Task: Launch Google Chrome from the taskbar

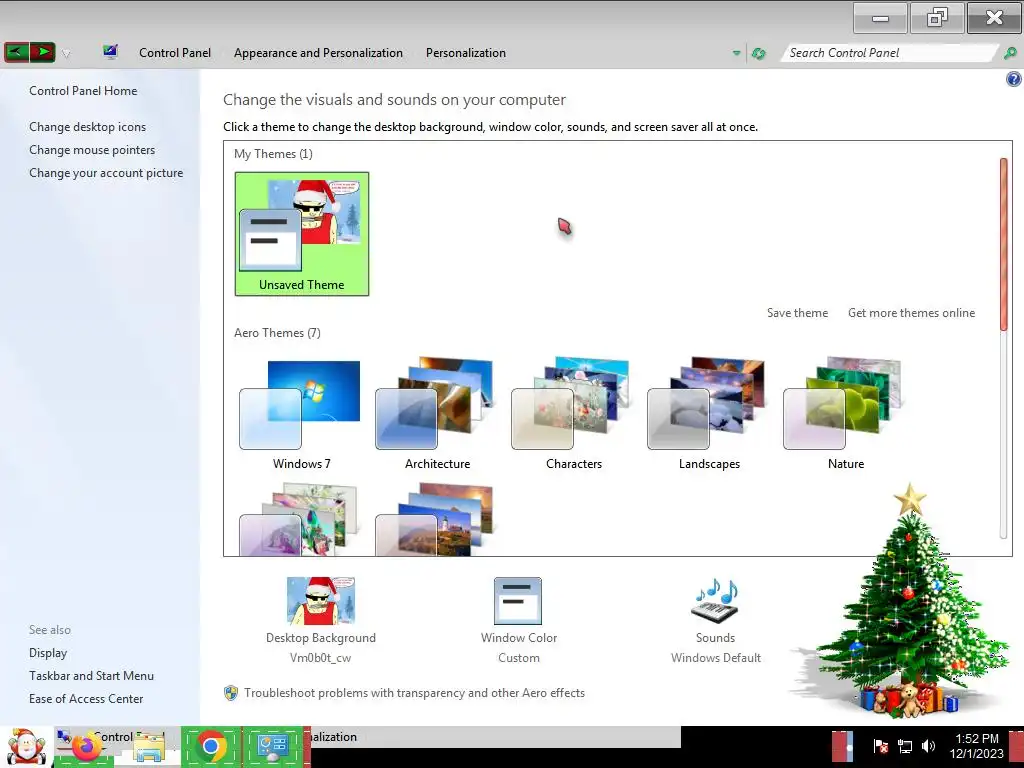Action: [211, 746]
